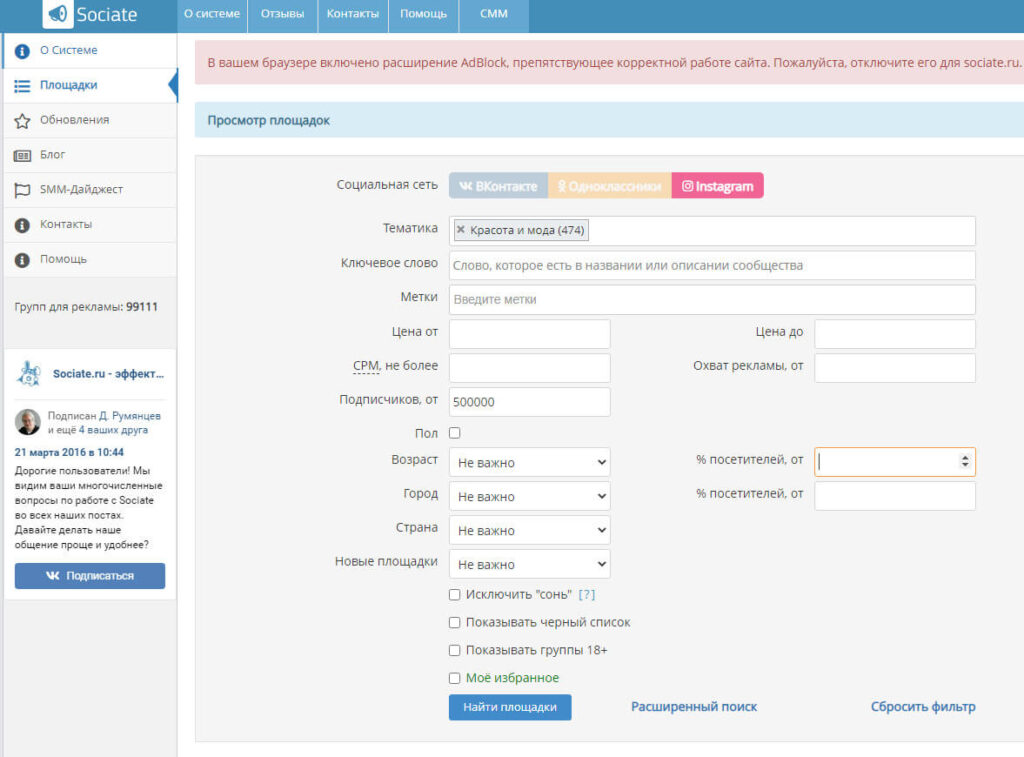Focus the Ключевое слово input field
Screen dimensions: 1024x757
coord(711,266)
